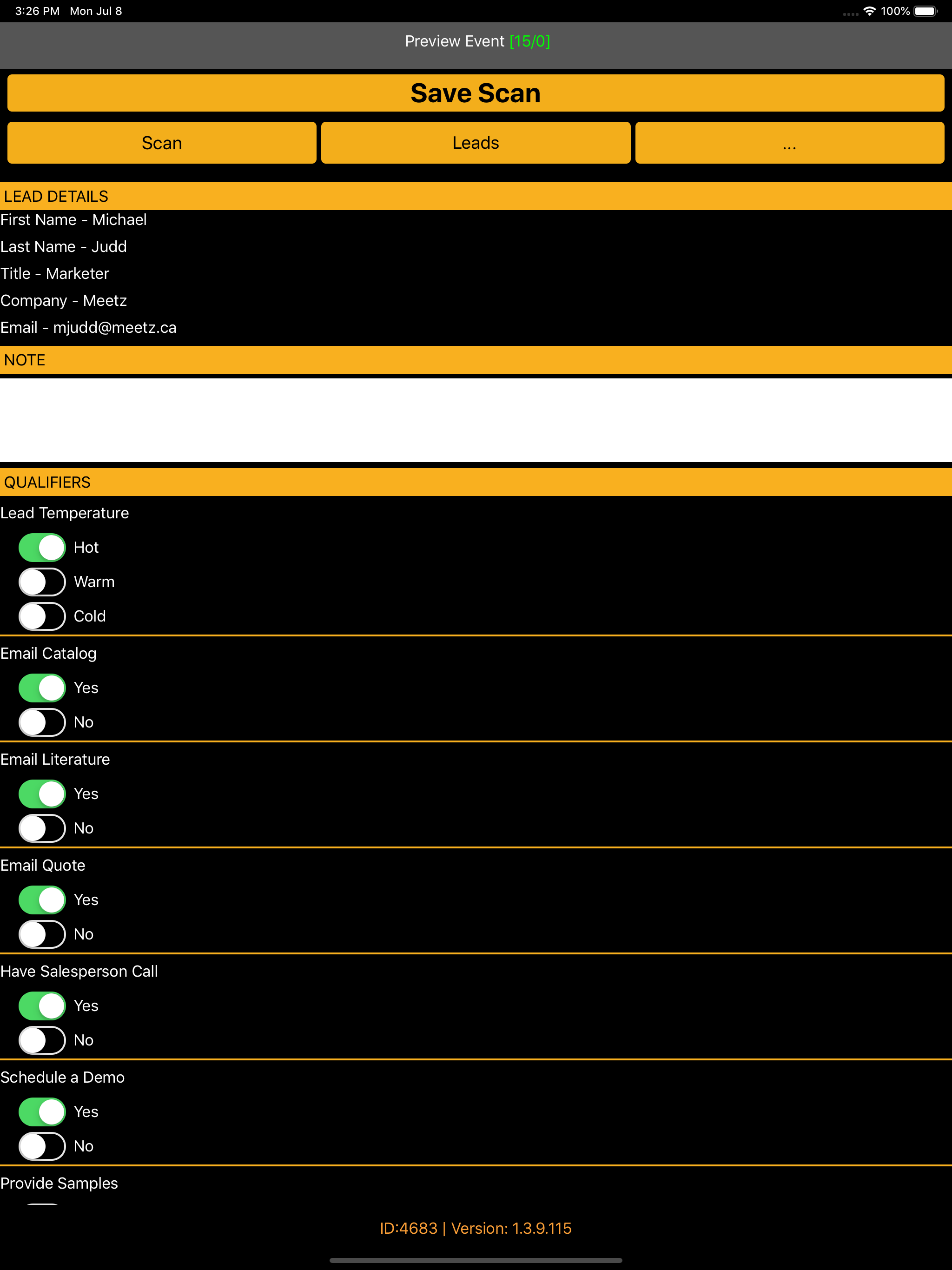Tap the Email Catalog label
This screenshot has height=1270, width=952.
coord(48,654)
